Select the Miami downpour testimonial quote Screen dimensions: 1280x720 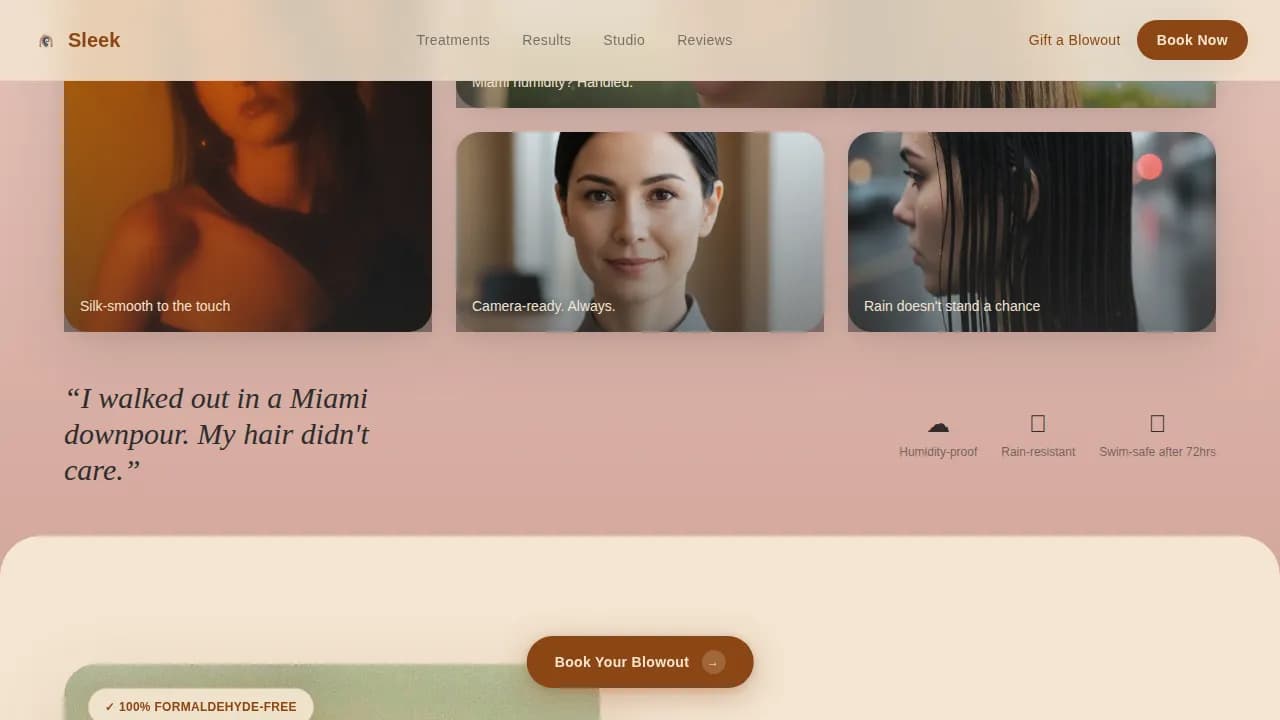[217, 434]
